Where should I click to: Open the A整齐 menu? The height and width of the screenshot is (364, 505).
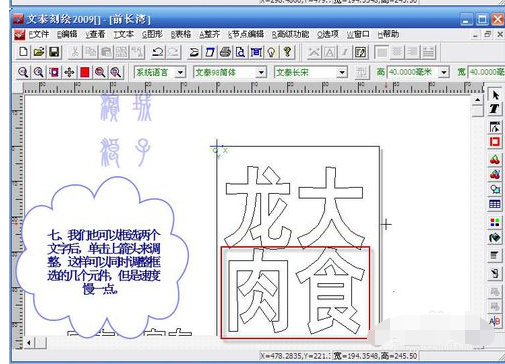coord(209,34)
